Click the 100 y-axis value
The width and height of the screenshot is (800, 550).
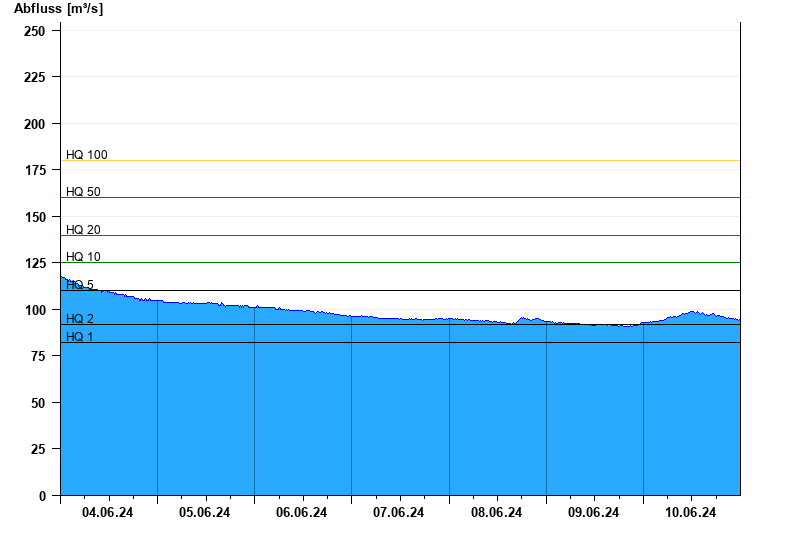pos(35,310)
